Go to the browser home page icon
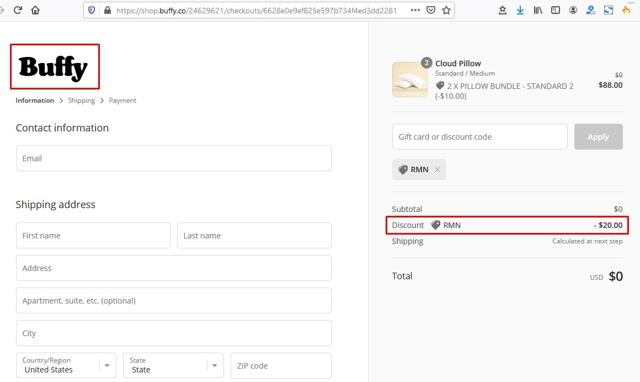 click(x=36, y=10)
